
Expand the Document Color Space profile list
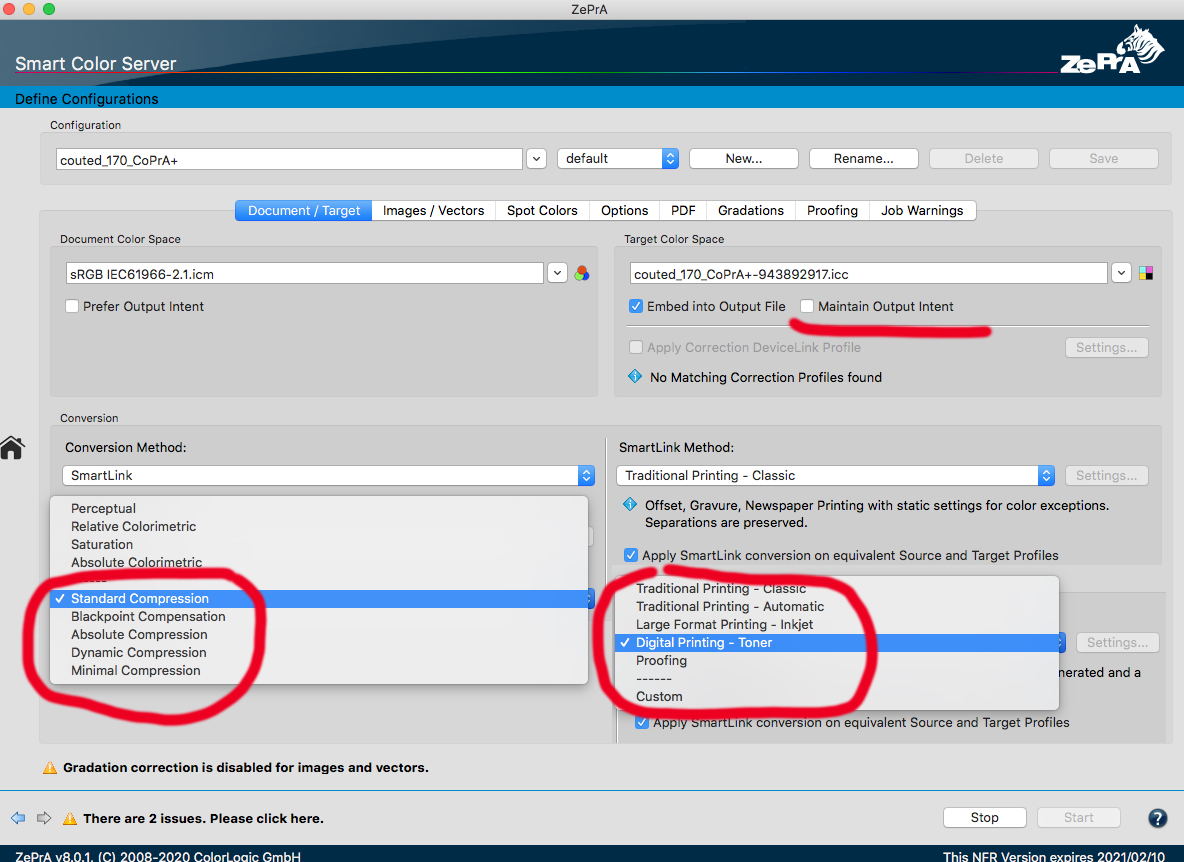(x=557, y=273)
